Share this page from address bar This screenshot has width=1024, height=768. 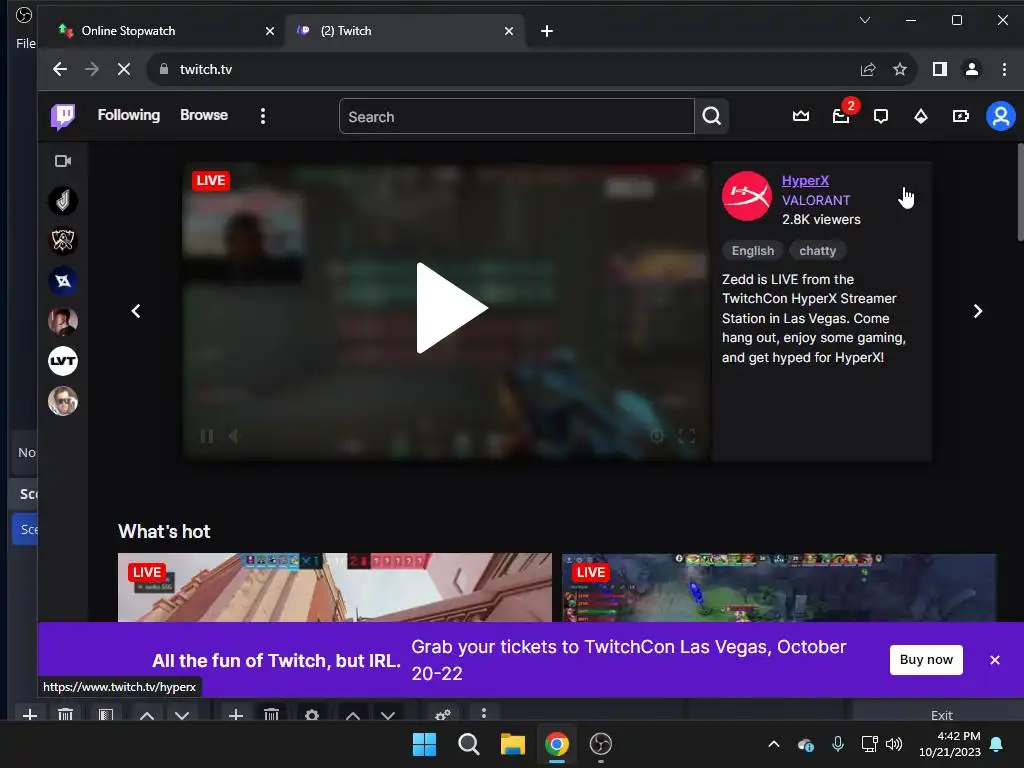868,69
